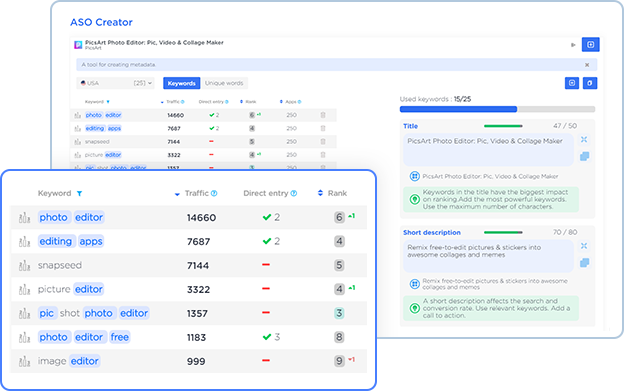Delete 'photo editor' keyword in the small background table
624x391 pixels.
323,115
